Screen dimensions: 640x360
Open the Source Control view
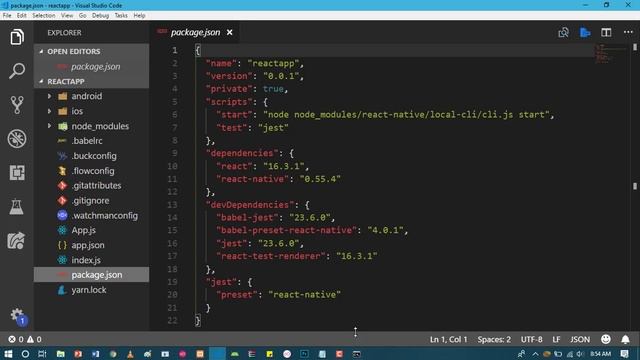coord(17,105)
